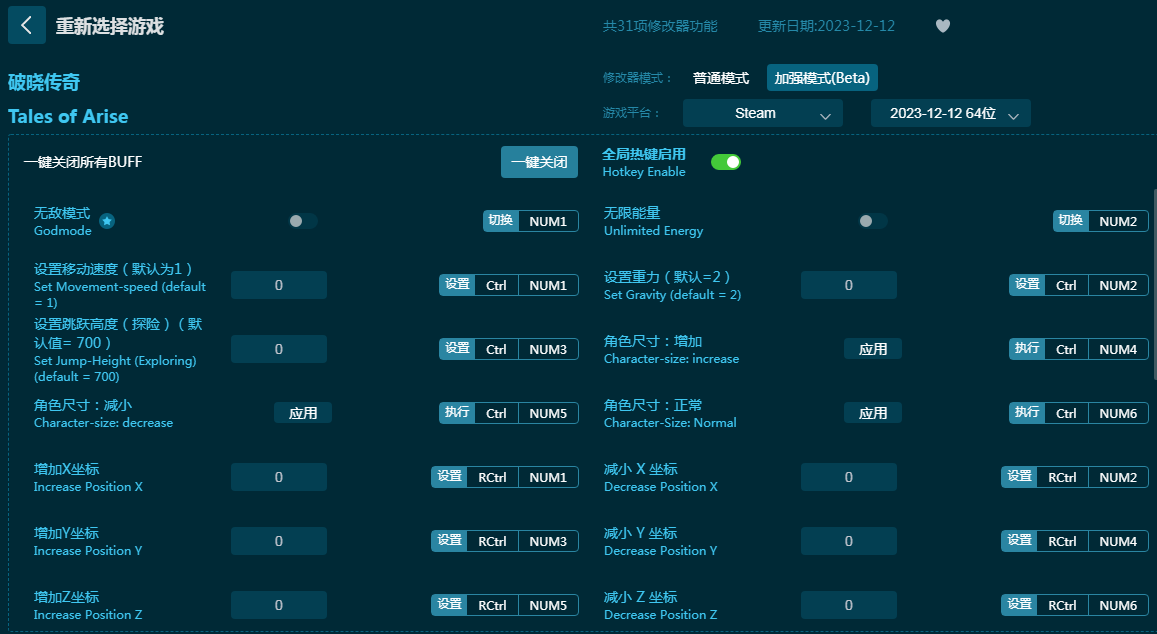
Task: Click 执行 for Character-size: increase
Action: tap(1027, 349)
